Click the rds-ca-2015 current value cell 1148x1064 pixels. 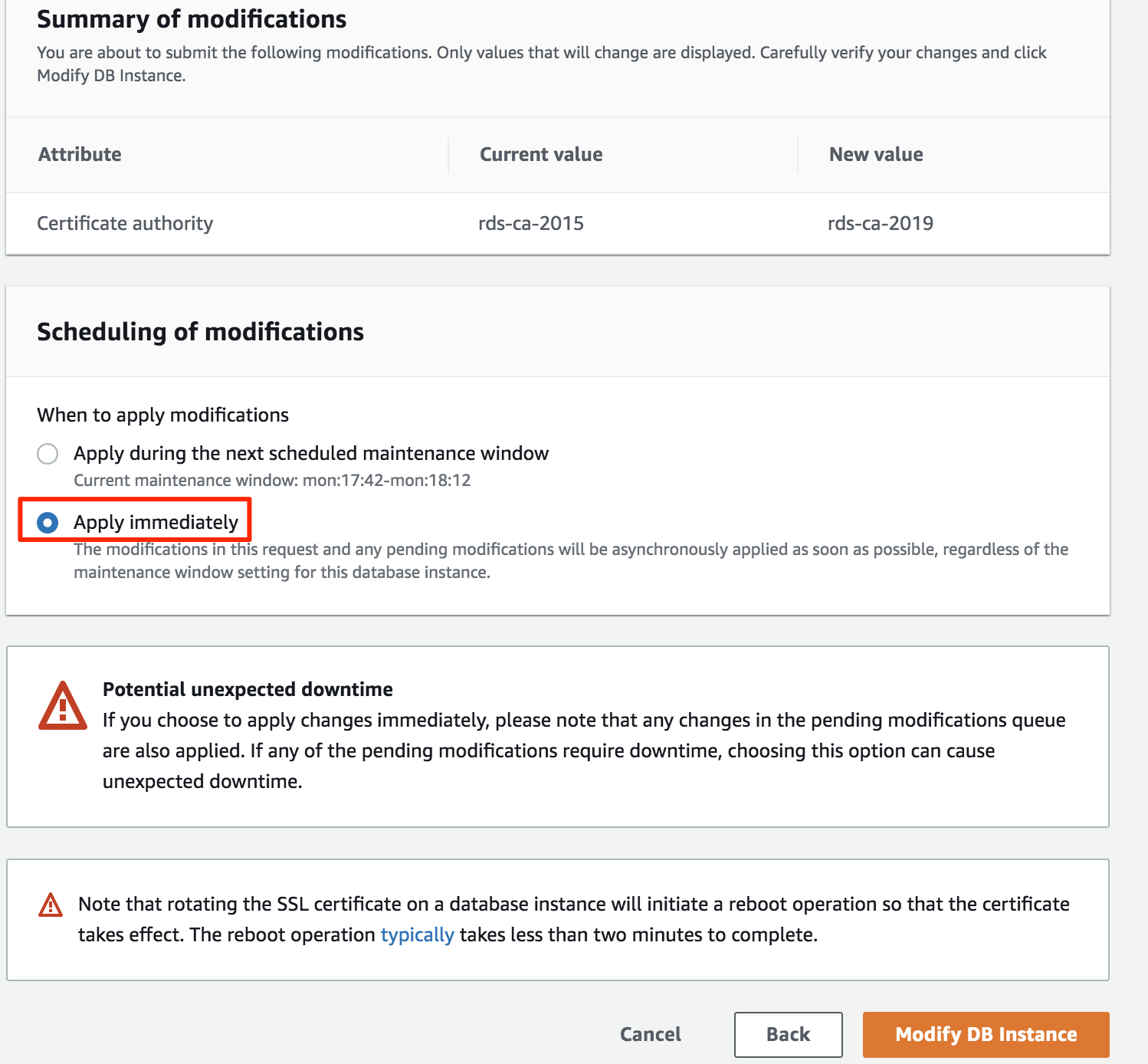coord(530,223)
